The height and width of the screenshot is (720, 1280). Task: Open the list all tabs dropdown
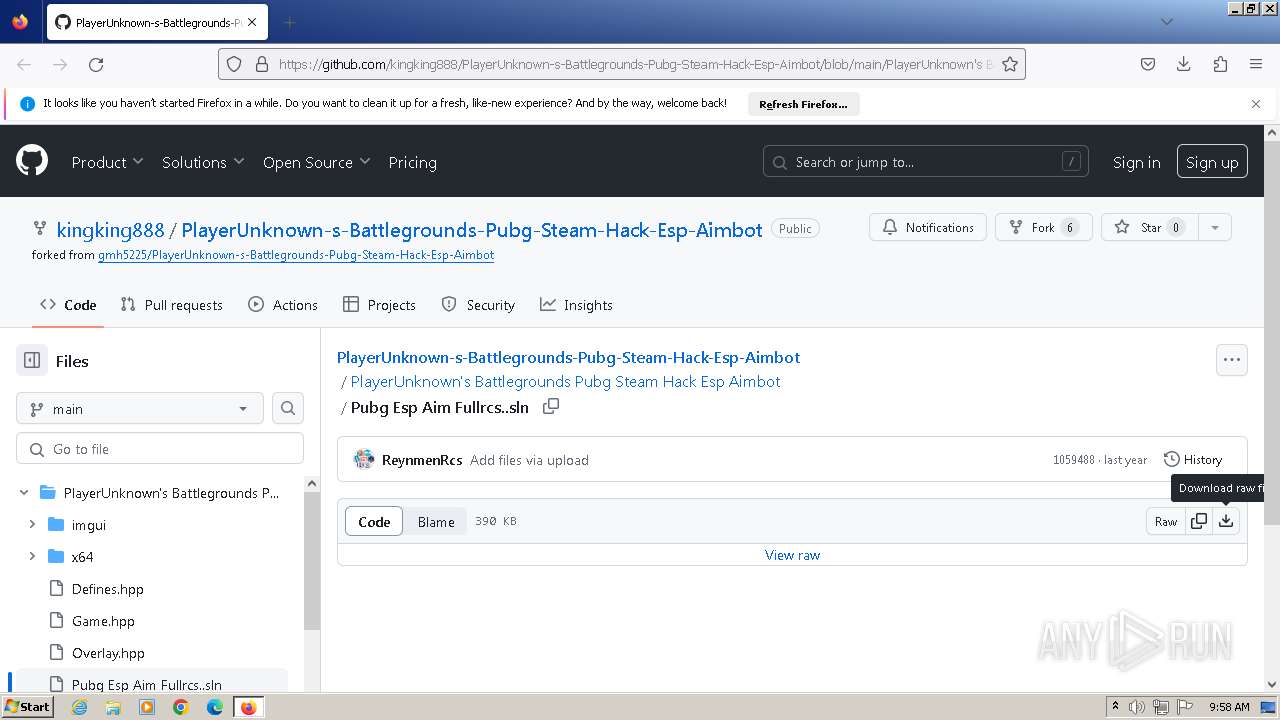point(1166,22)
